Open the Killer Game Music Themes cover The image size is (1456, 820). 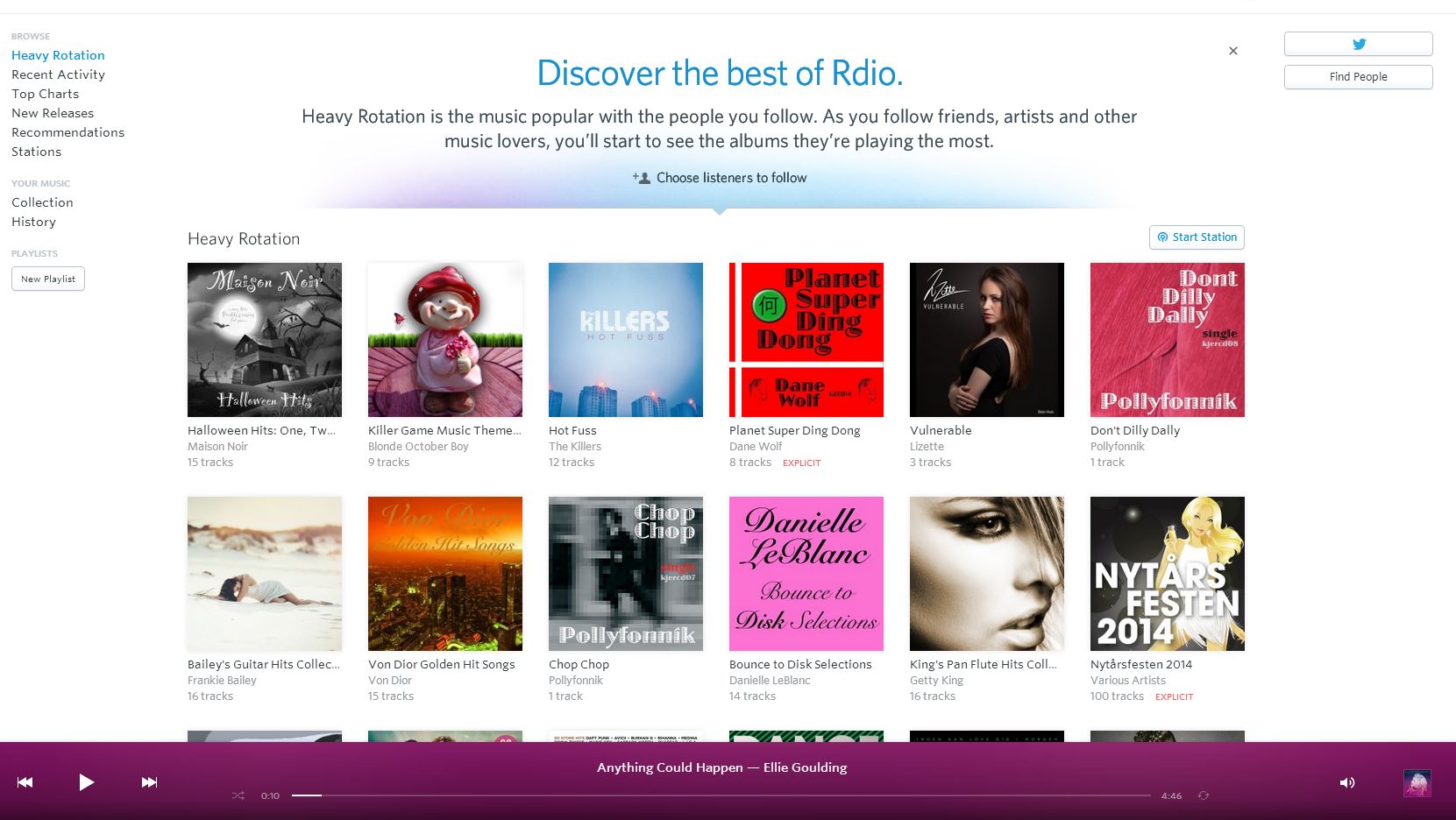click(x=445, y=340)
